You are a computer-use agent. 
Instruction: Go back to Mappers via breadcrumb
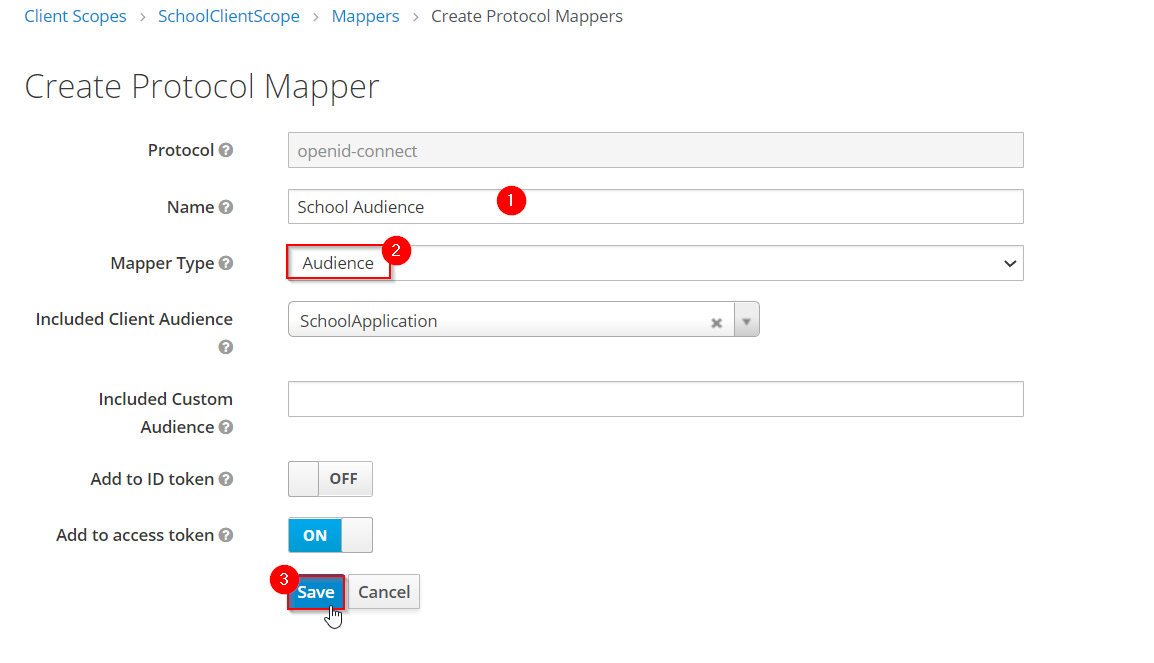tap(365, 16)
